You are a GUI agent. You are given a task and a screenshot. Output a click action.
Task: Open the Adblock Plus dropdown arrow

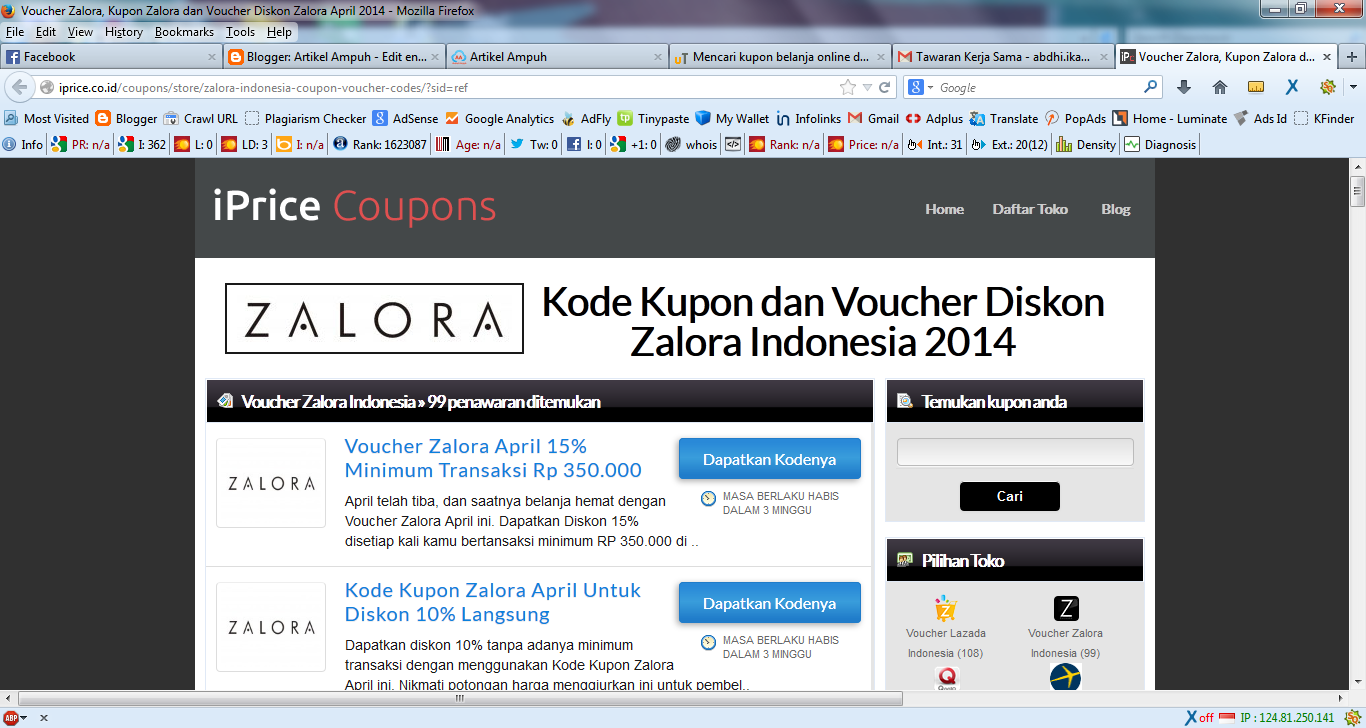click(x=24, y=718)
